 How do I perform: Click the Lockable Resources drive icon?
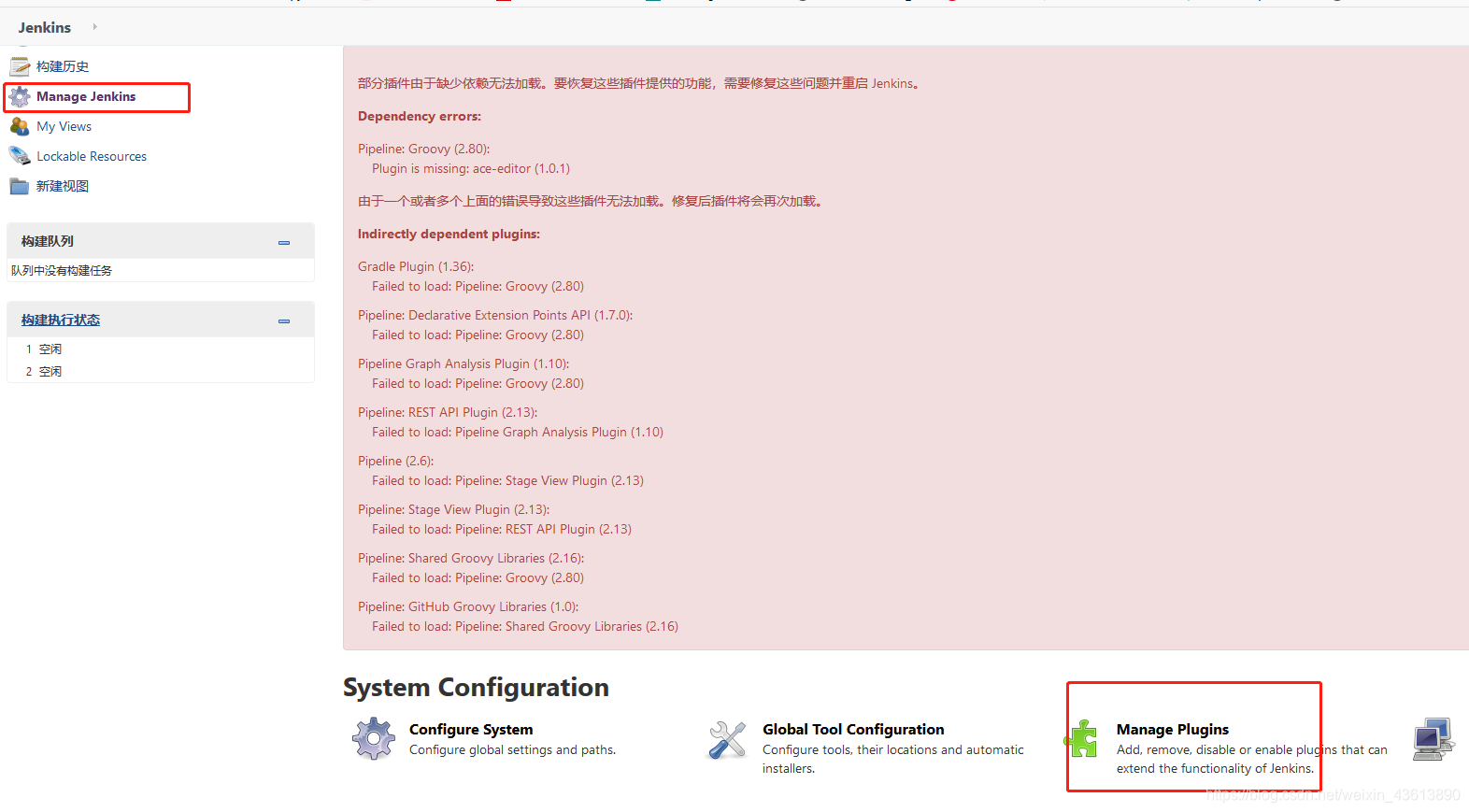point(20,156)
